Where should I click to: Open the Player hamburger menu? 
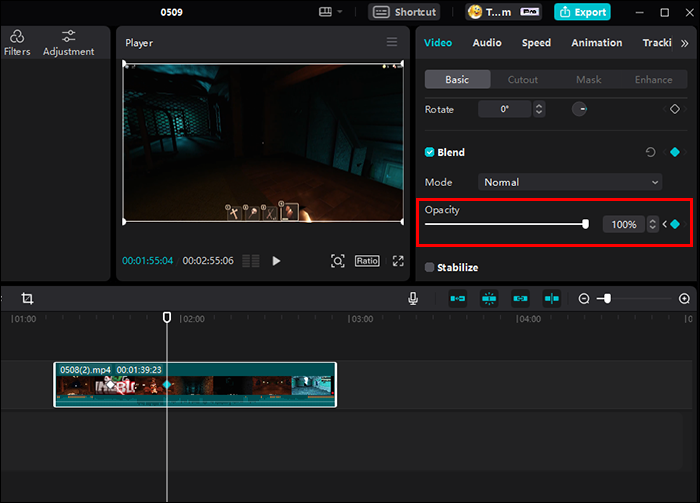coord(392,42)
